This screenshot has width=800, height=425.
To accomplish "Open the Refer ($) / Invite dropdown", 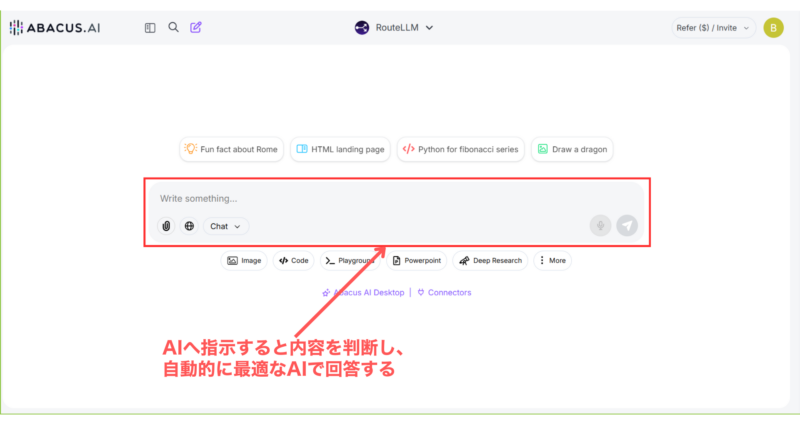I will [x=713, y=28].
